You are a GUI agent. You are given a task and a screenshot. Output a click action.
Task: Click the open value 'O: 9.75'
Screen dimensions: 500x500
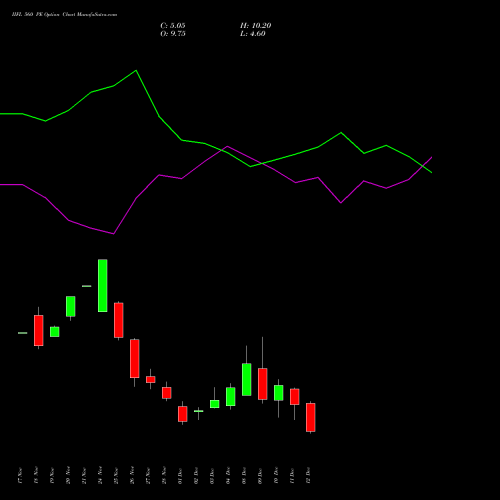(x=173, y=34)
